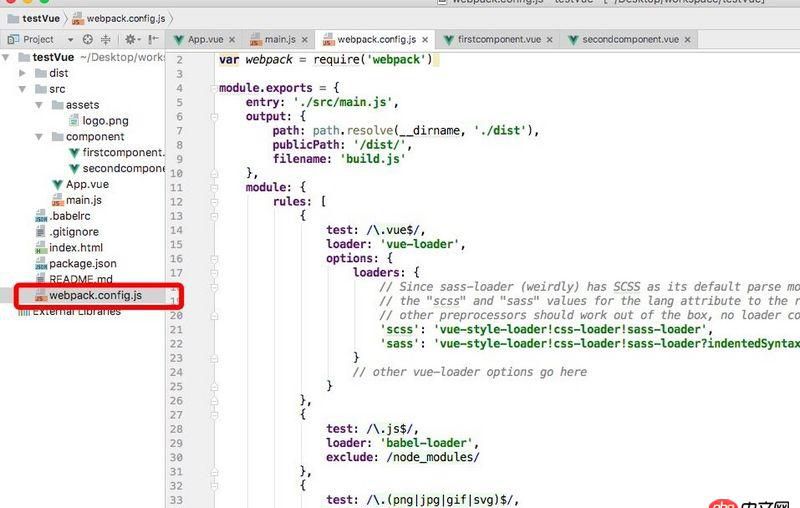Collapse the testVue root folder
800x508 pixels.
6,57
